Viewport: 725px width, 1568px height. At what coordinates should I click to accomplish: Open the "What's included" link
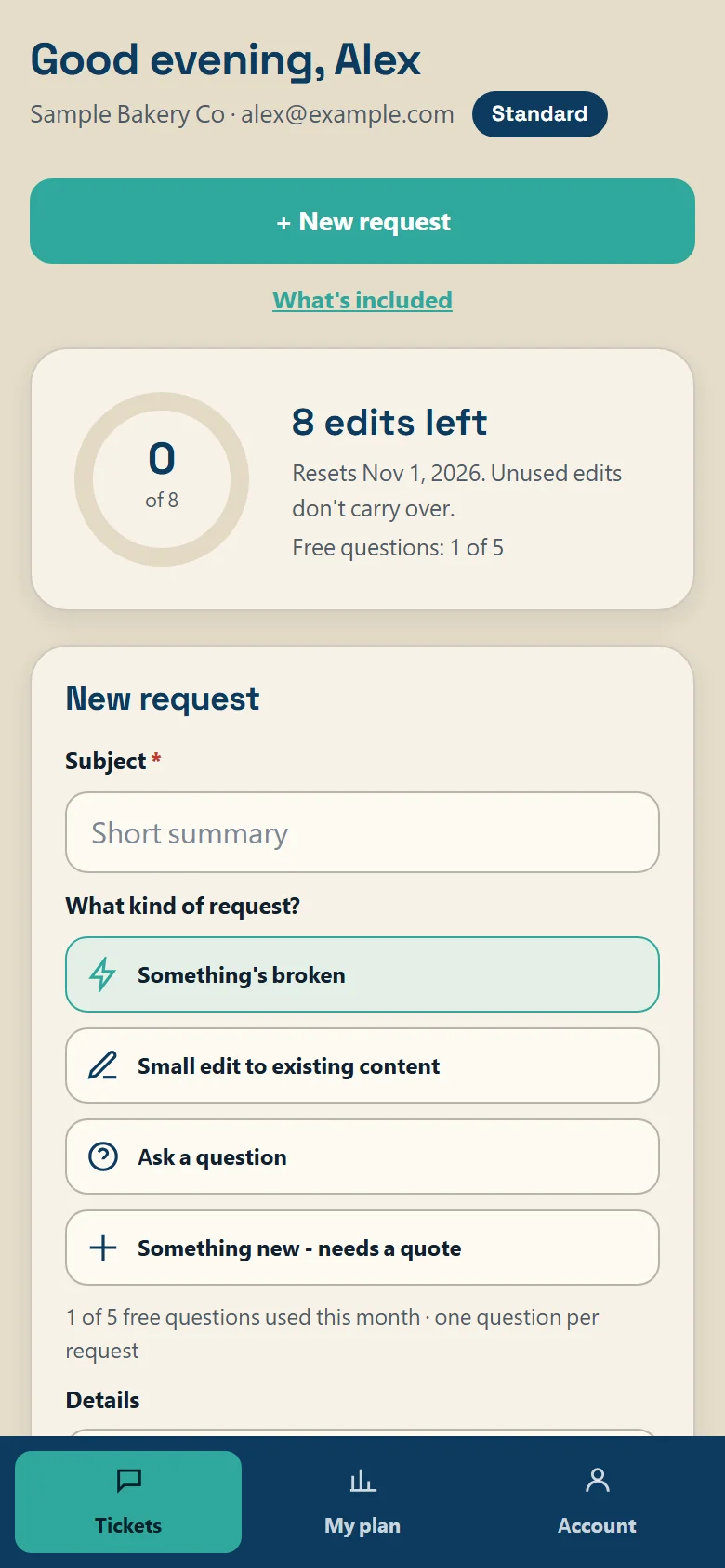[362, 300]
